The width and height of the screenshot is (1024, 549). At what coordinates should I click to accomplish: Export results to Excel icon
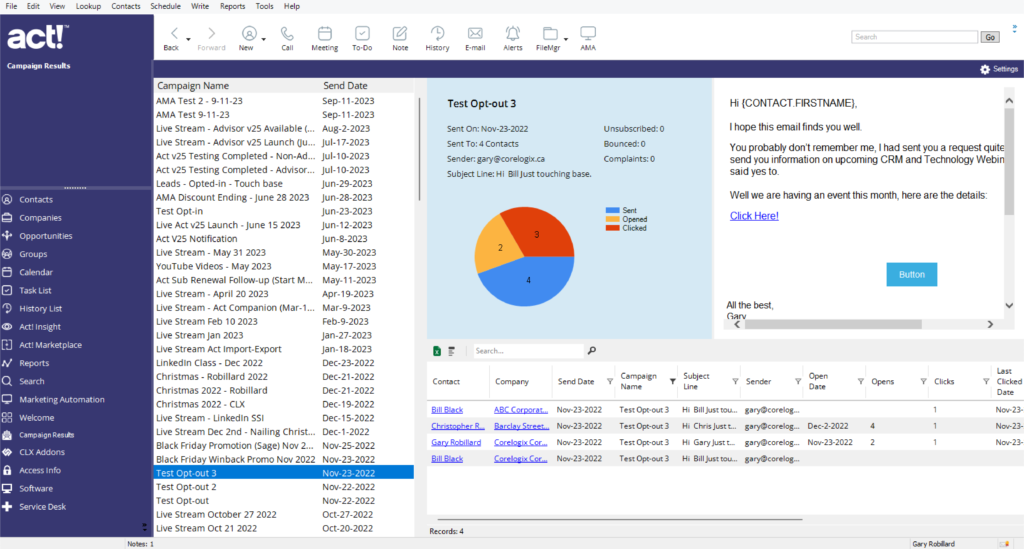(437, 351)
